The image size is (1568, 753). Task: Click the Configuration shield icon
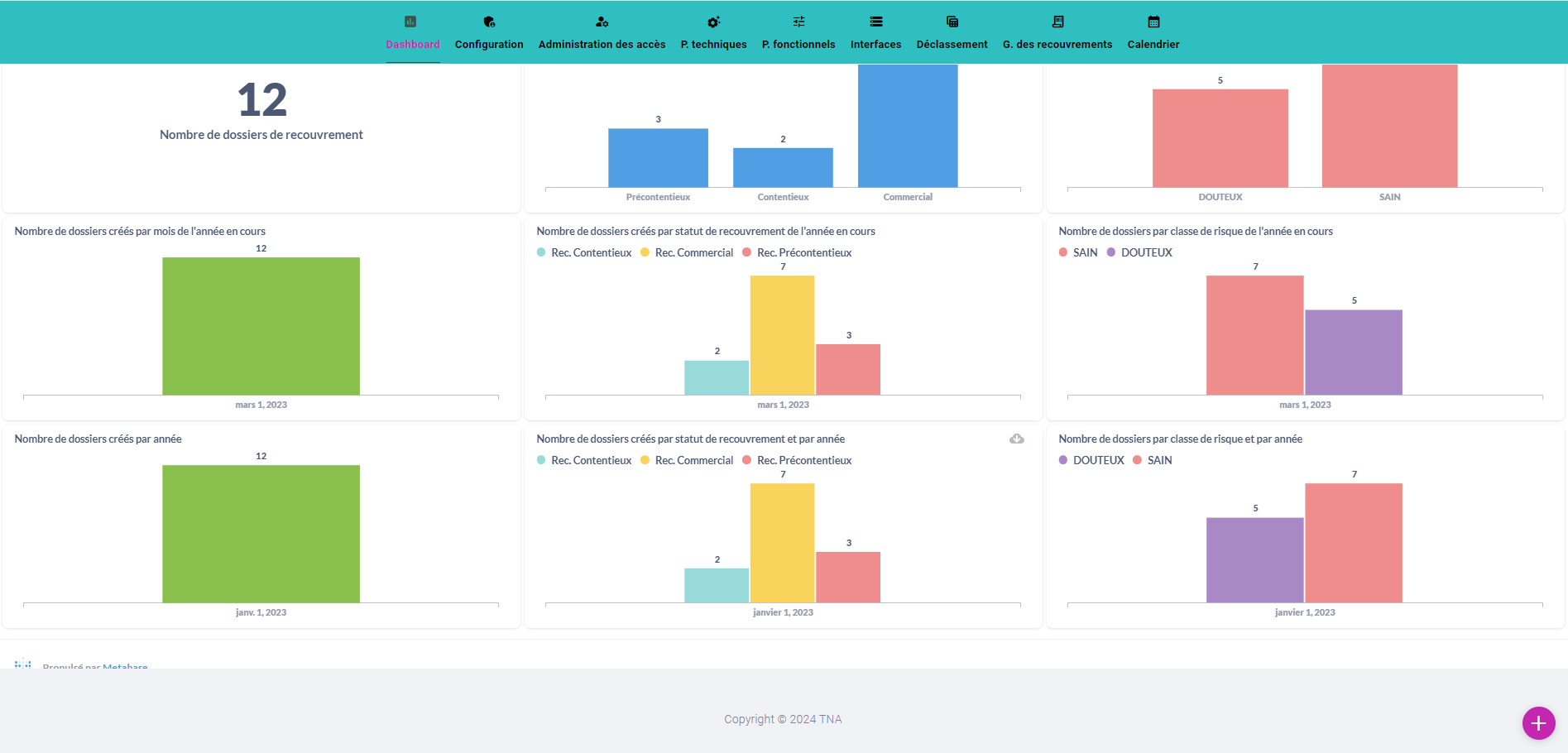coord(489,22)
